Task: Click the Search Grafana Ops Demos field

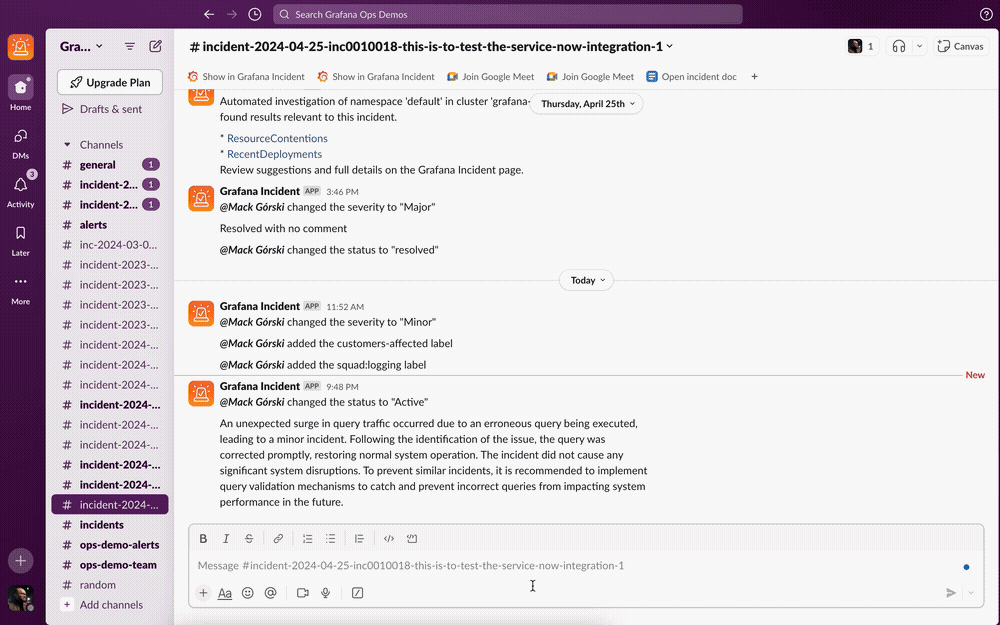Action: [508, 14]
